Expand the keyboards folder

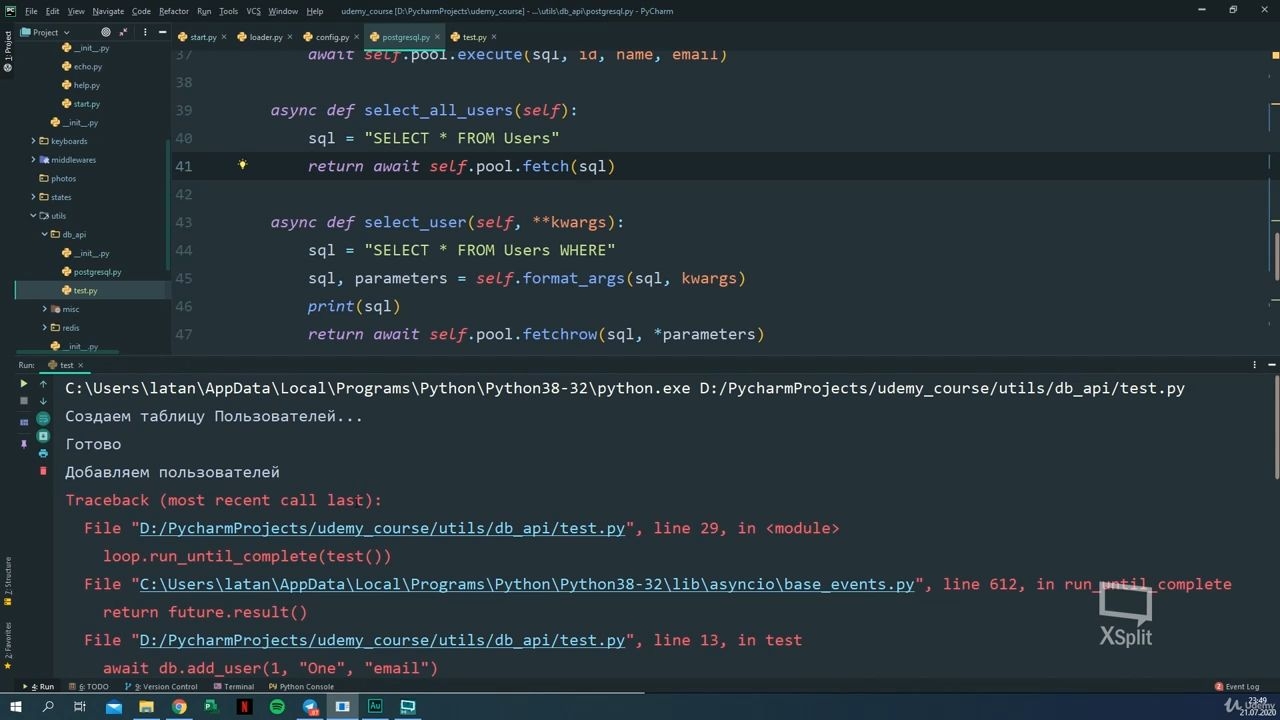pos(33,141)
